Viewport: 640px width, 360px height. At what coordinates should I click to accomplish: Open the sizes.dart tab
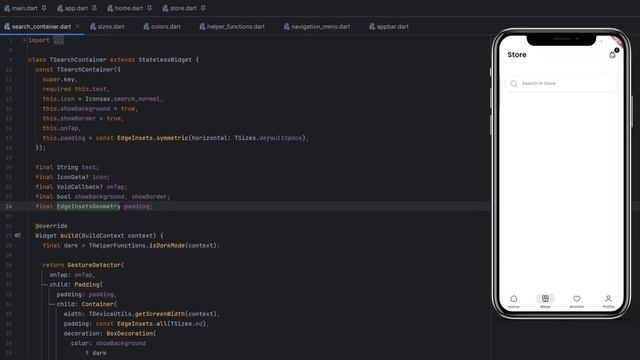click(107, 27)
